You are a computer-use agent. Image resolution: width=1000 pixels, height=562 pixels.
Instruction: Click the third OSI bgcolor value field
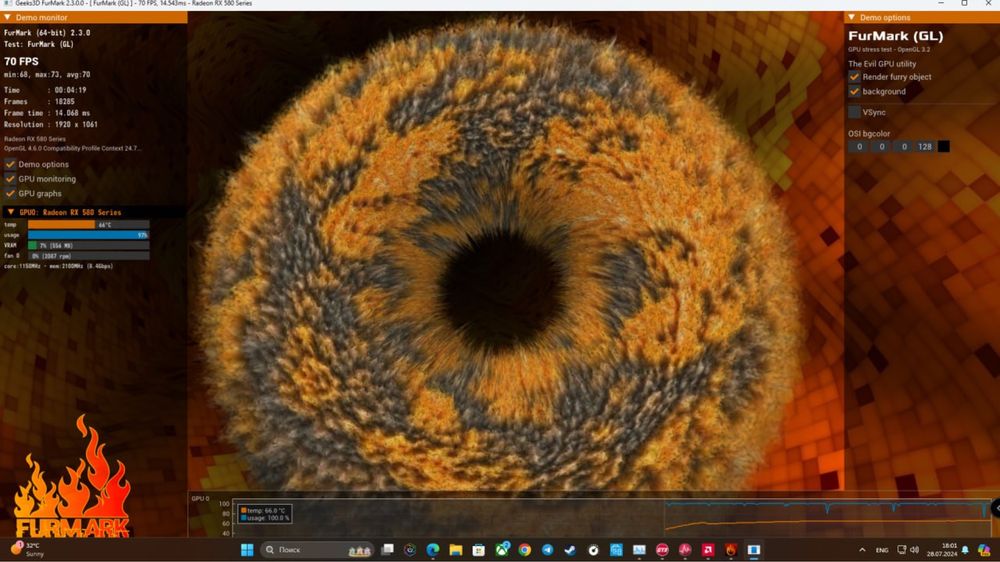(x=904, y=147)
